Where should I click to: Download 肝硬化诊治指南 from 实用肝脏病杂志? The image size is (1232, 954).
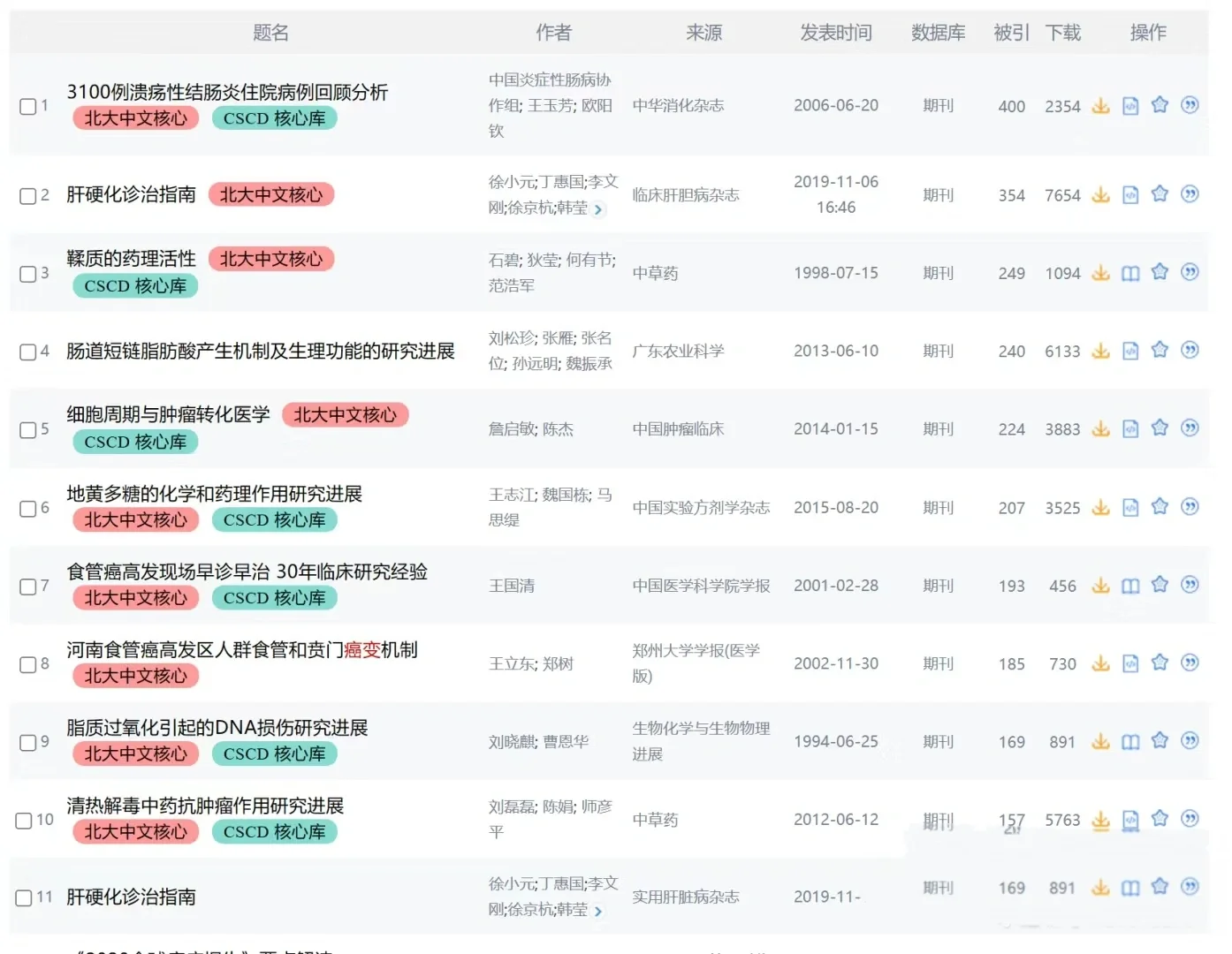(1100, 888)
